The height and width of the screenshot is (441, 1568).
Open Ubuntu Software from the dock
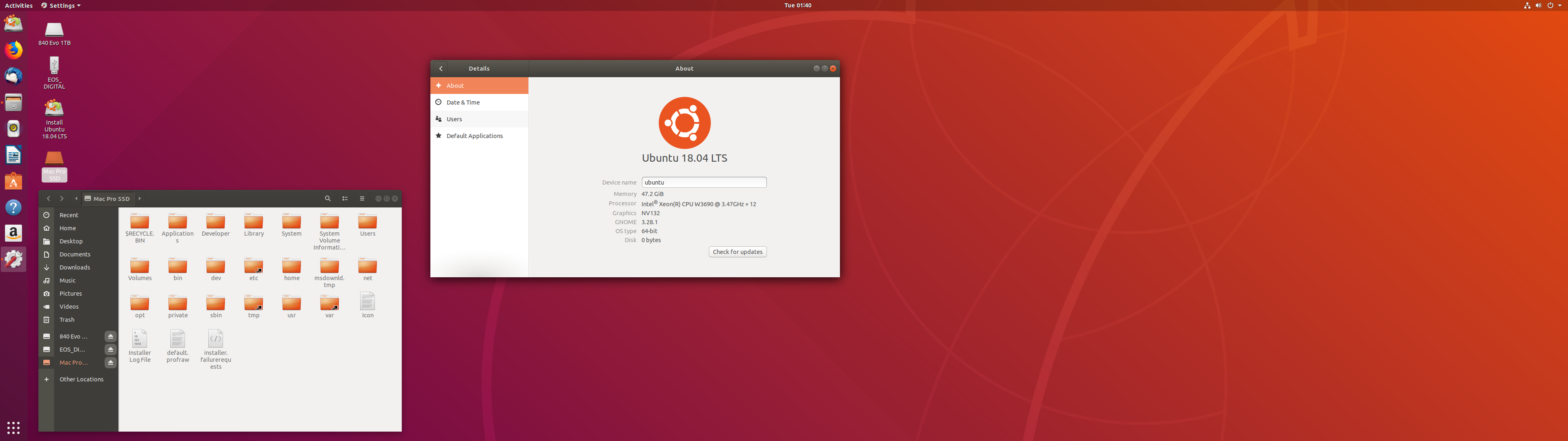pos(13,181)
